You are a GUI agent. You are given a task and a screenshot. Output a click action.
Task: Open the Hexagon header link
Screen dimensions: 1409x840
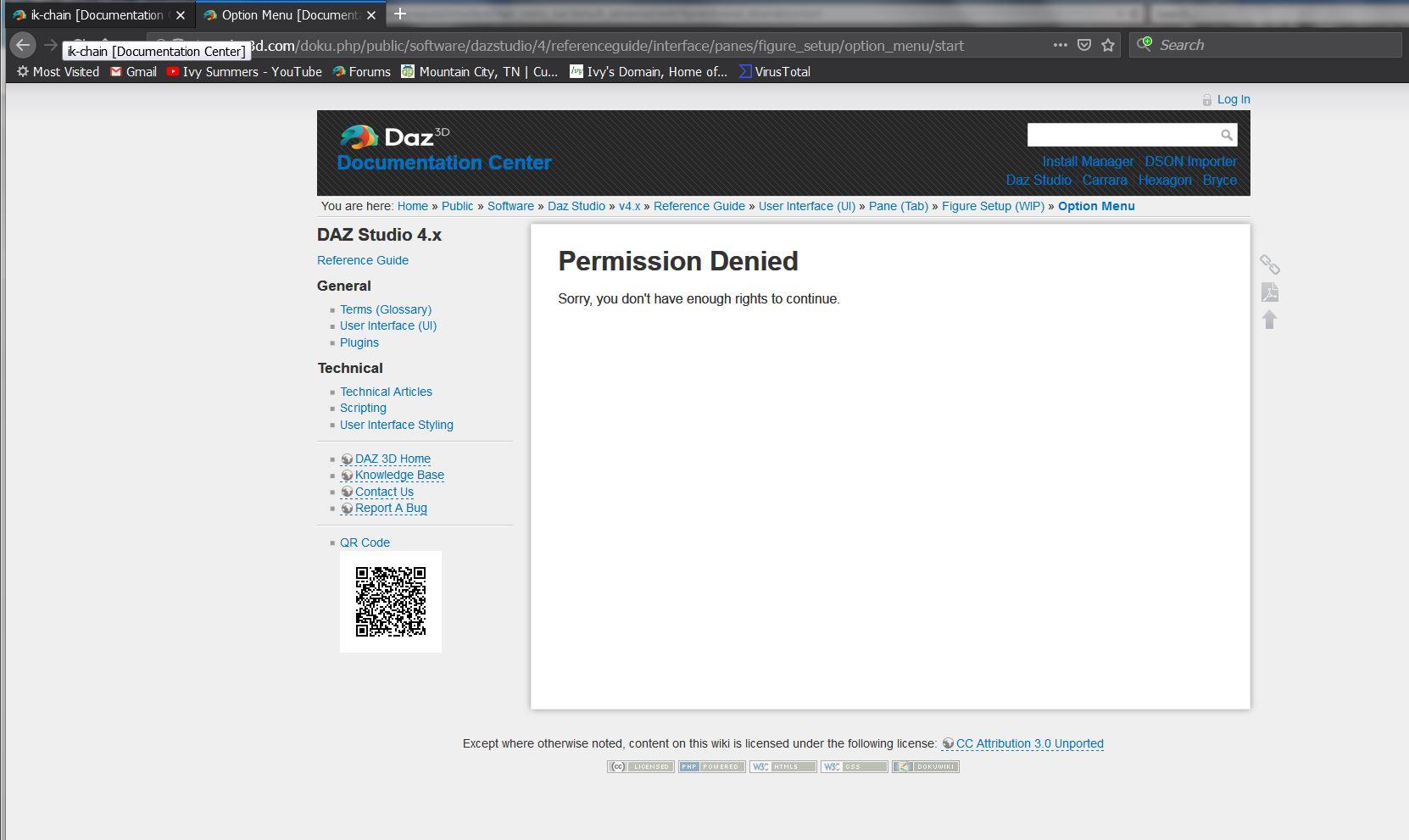point(1165,180)
